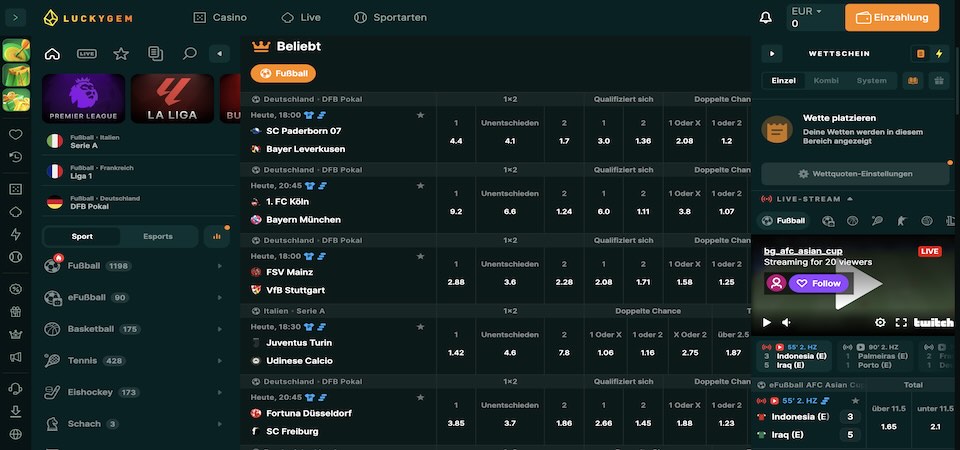Open the download app icon
The image size is (960, 450).
(16, 411)
